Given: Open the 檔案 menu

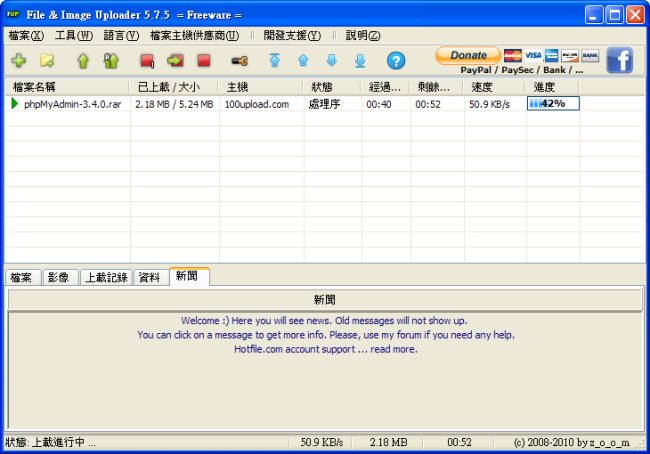Looking at the screenshot, I should coord(25,35).
